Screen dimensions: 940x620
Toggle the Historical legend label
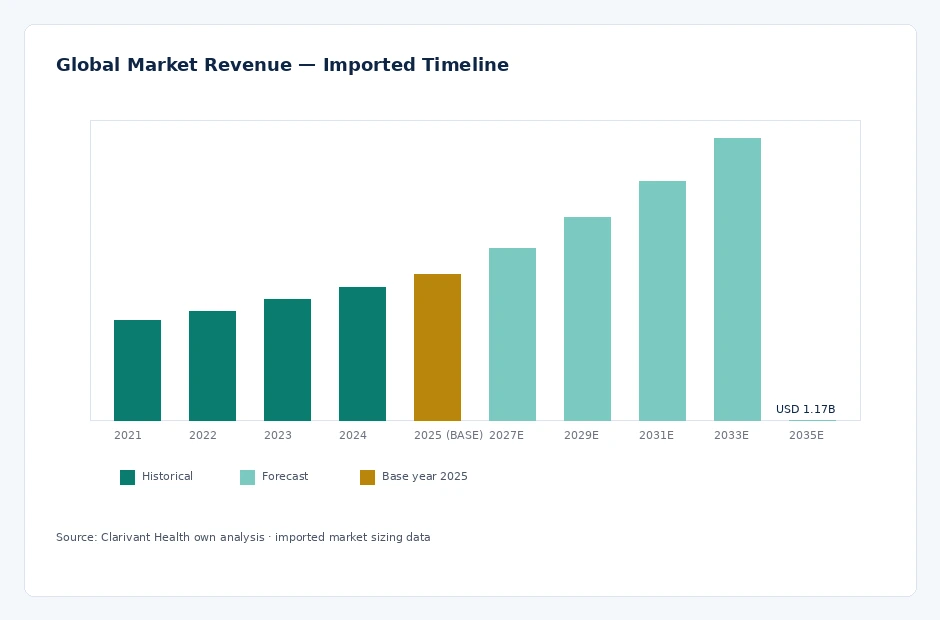pyautogui.click(x=167, y=476)
